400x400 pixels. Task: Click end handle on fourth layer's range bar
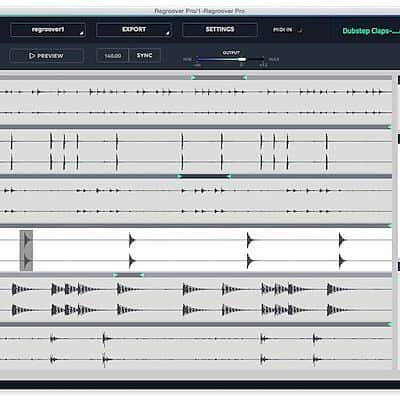point(389,226)
